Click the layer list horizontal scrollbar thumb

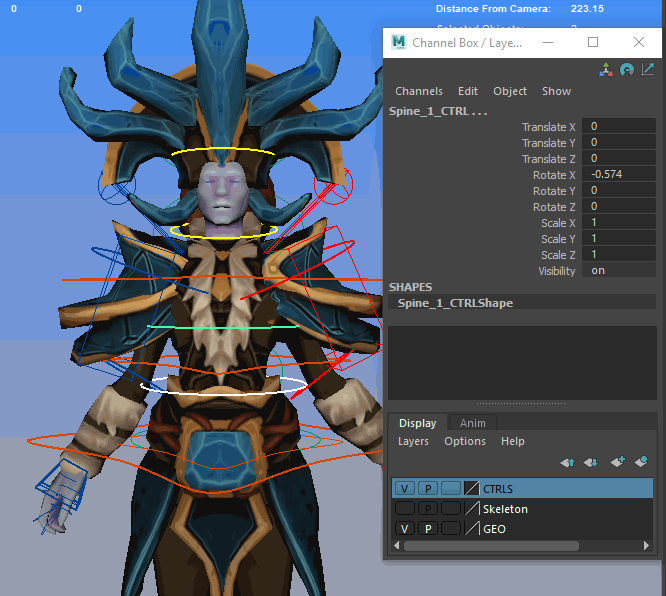pos(491,546)
